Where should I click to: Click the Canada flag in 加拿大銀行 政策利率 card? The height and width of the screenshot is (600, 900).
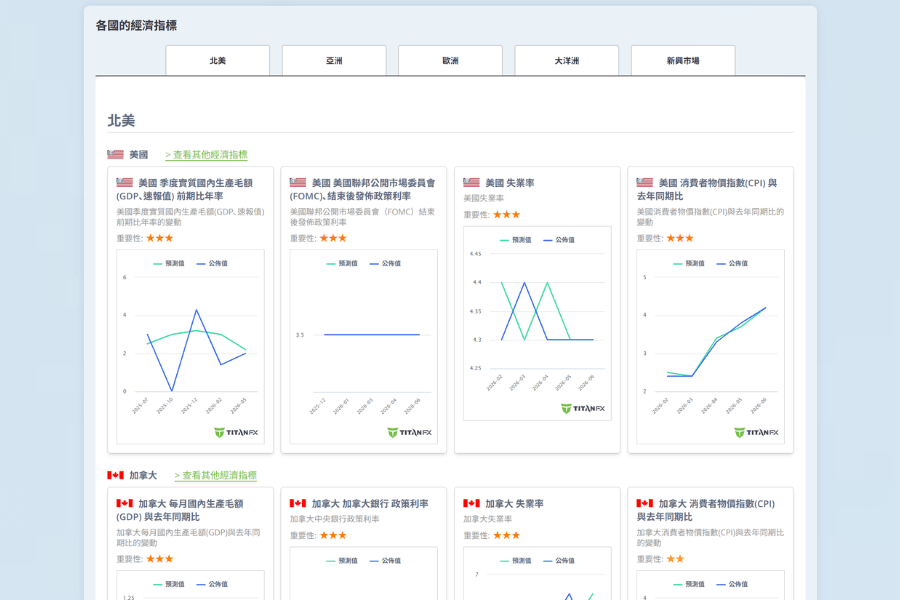(x=298, y=503)
